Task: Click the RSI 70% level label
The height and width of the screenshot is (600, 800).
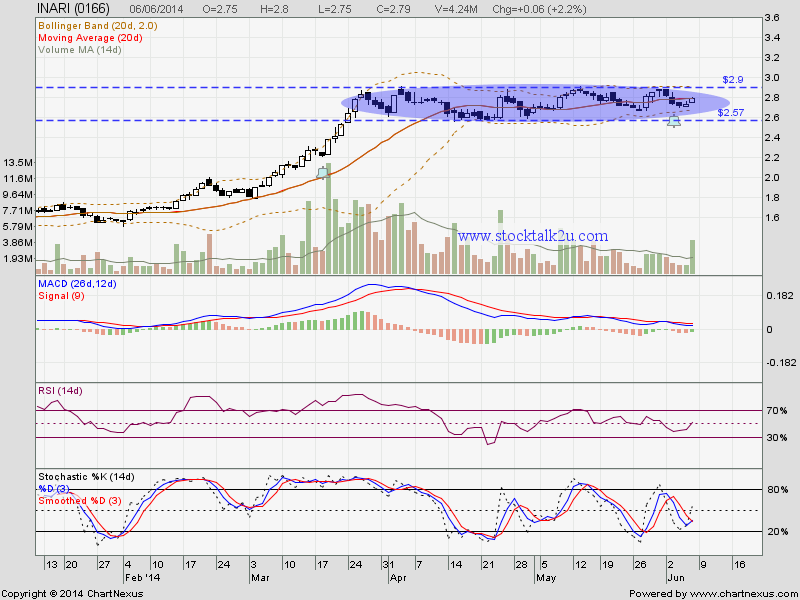Action: click(x=776, y=411)
